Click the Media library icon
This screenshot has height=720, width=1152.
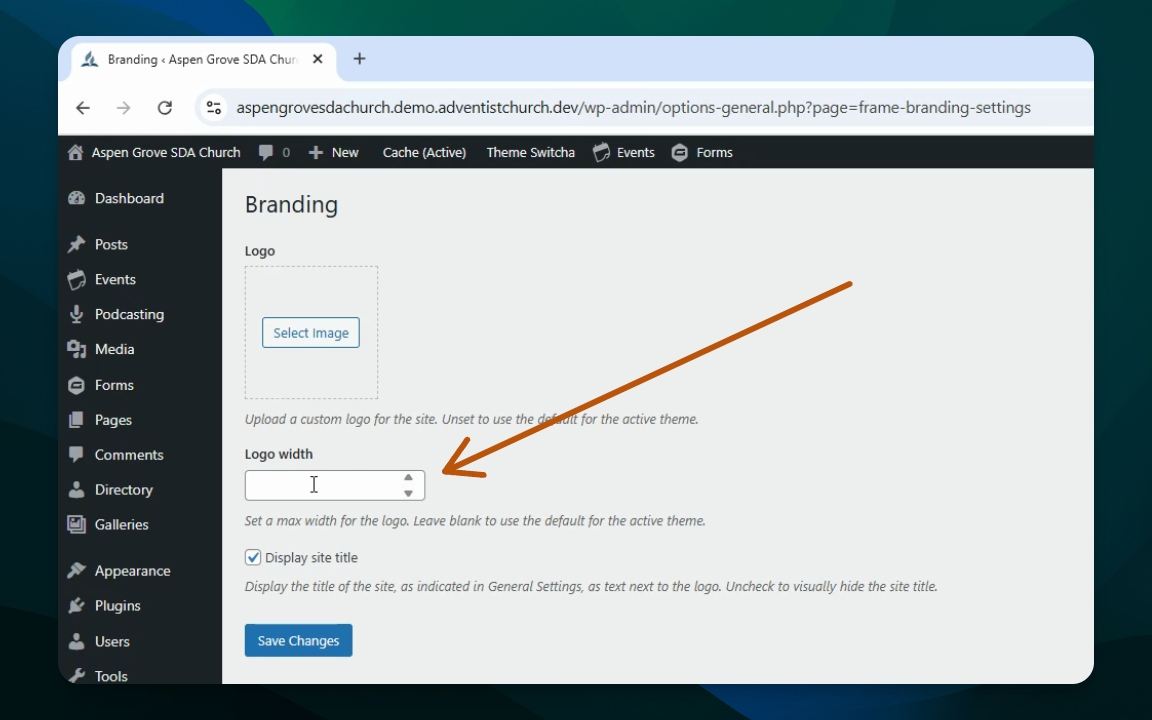tap(76, 349)
